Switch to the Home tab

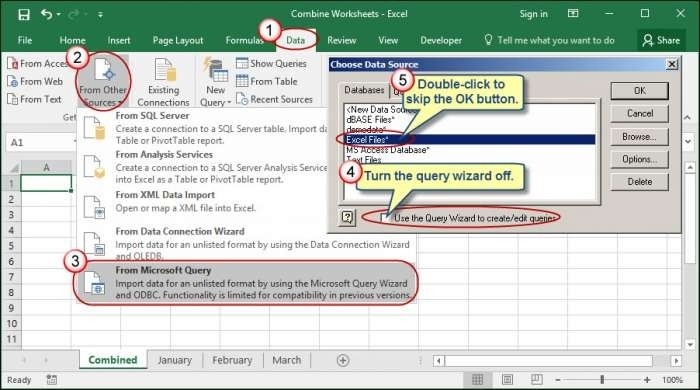point(72,40)
